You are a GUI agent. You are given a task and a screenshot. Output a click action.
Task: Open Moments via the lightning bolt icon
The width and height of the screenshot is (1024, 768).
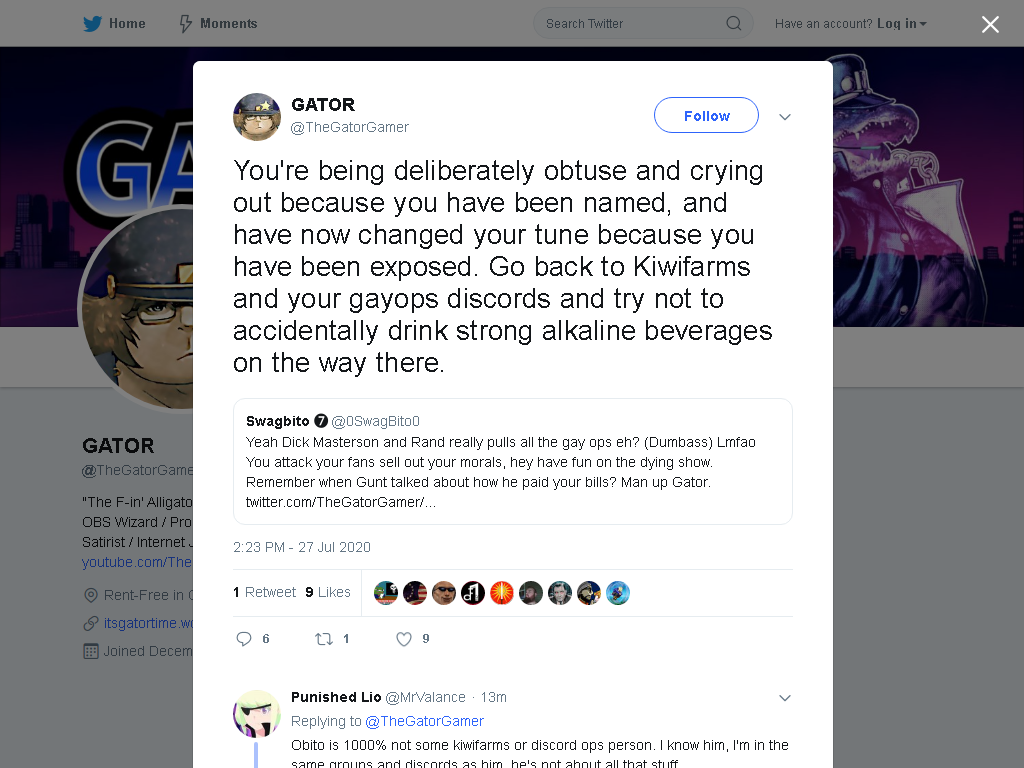pos(185,24)
